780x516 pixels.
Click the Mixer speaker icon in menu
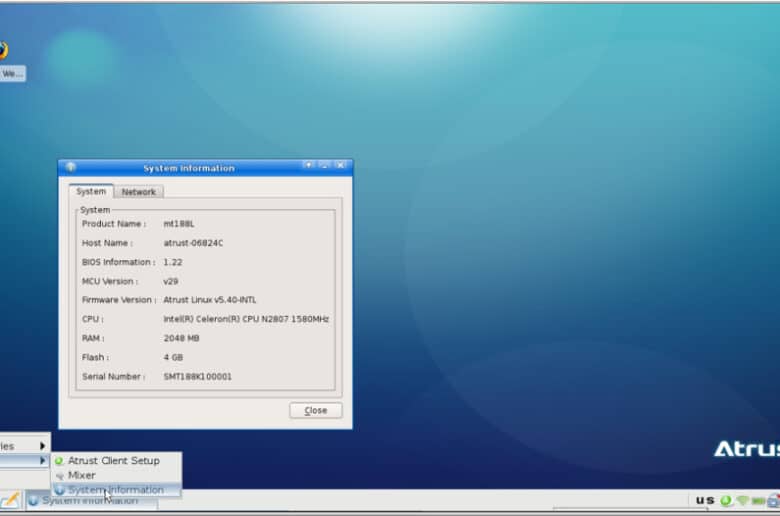[x=60, y=476]
